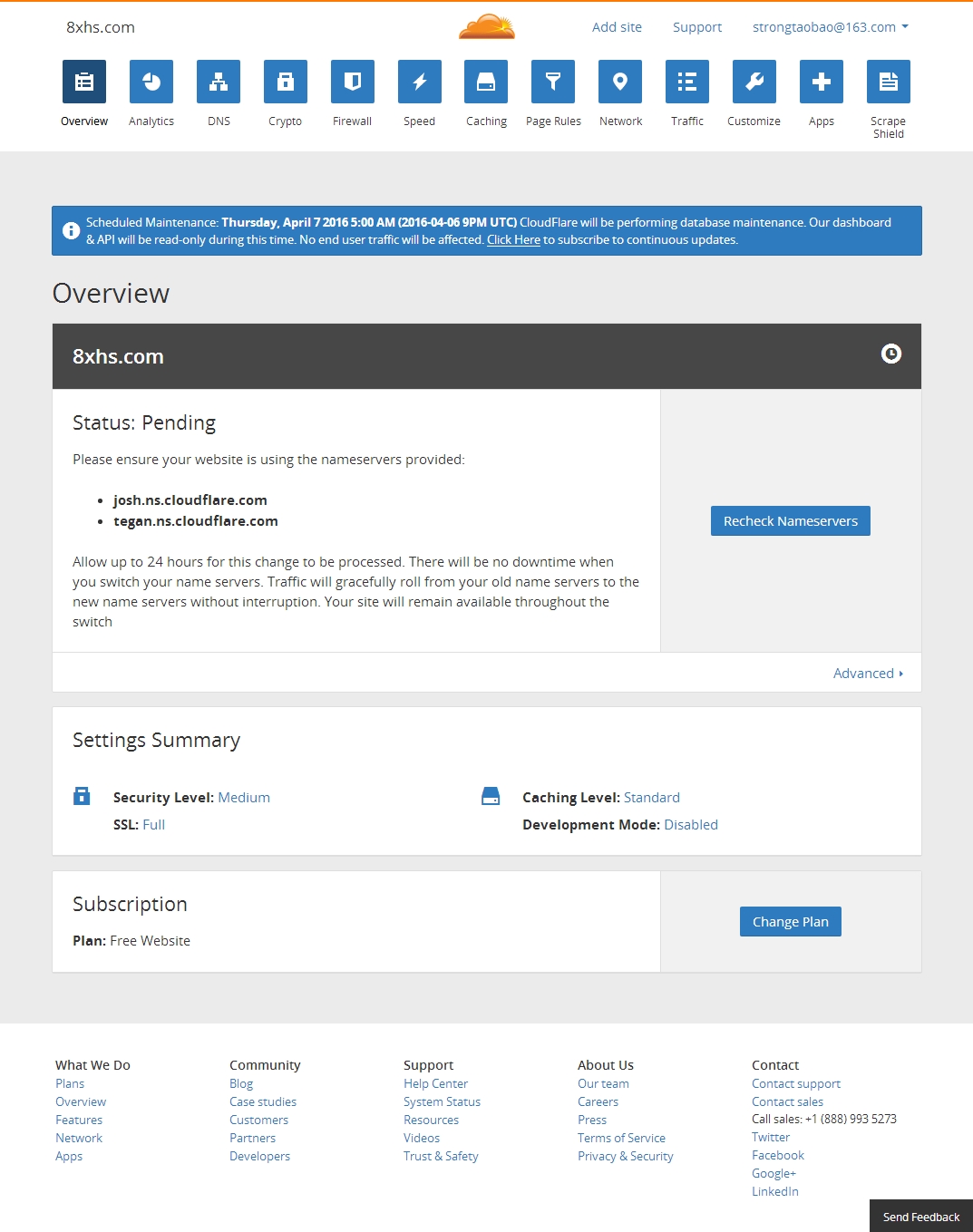Click the clock icon in 8xhs.com header

pos(891,354)
